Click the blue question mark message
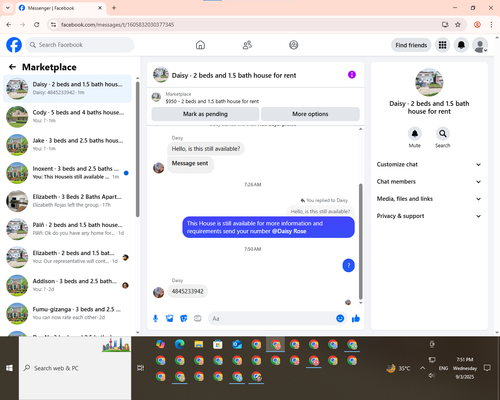Viewport: 500px width, 400px height. pyautogui.click(x=348, y=266)
